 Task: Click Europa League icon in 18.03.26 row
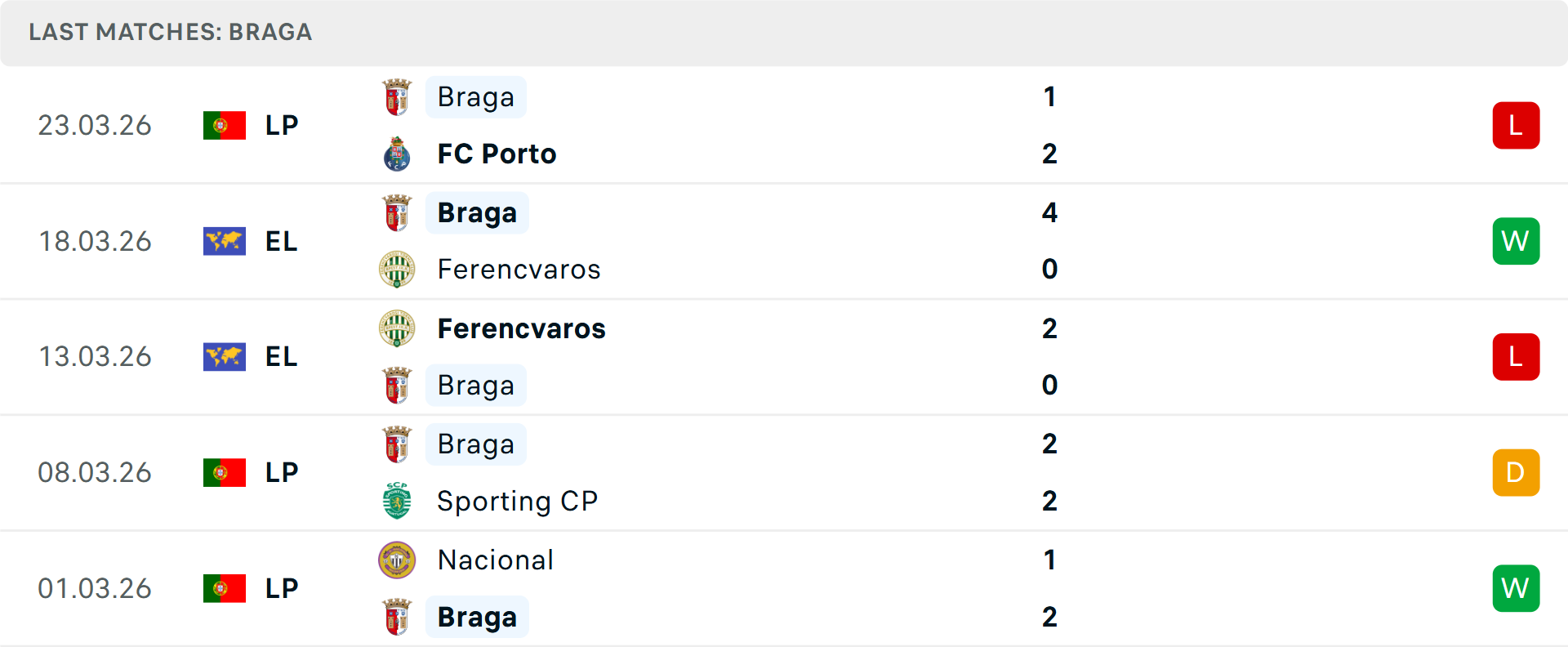(x=225, y=241)
